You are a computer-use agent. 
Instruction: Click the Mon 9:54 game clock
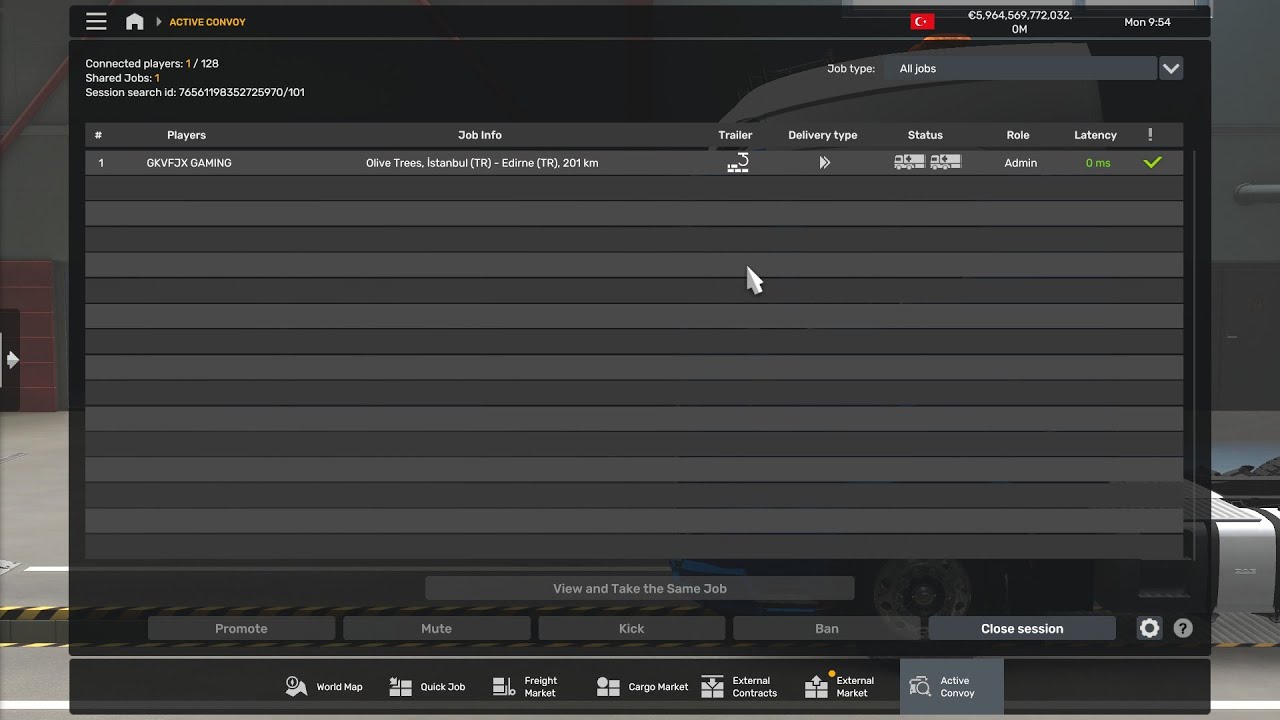[x=1147, y=22]
